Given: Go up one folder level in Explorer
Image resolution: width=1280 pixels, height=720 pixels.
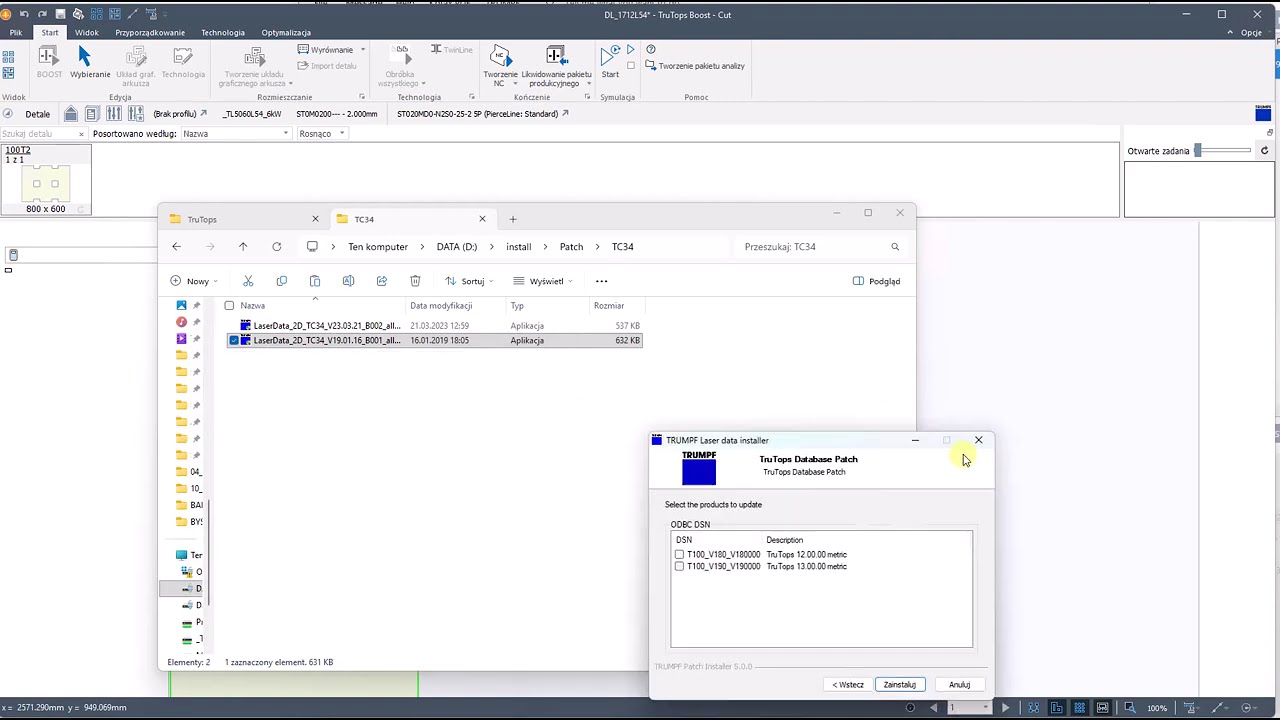Looking at the screenshot, I should [243, 246].
